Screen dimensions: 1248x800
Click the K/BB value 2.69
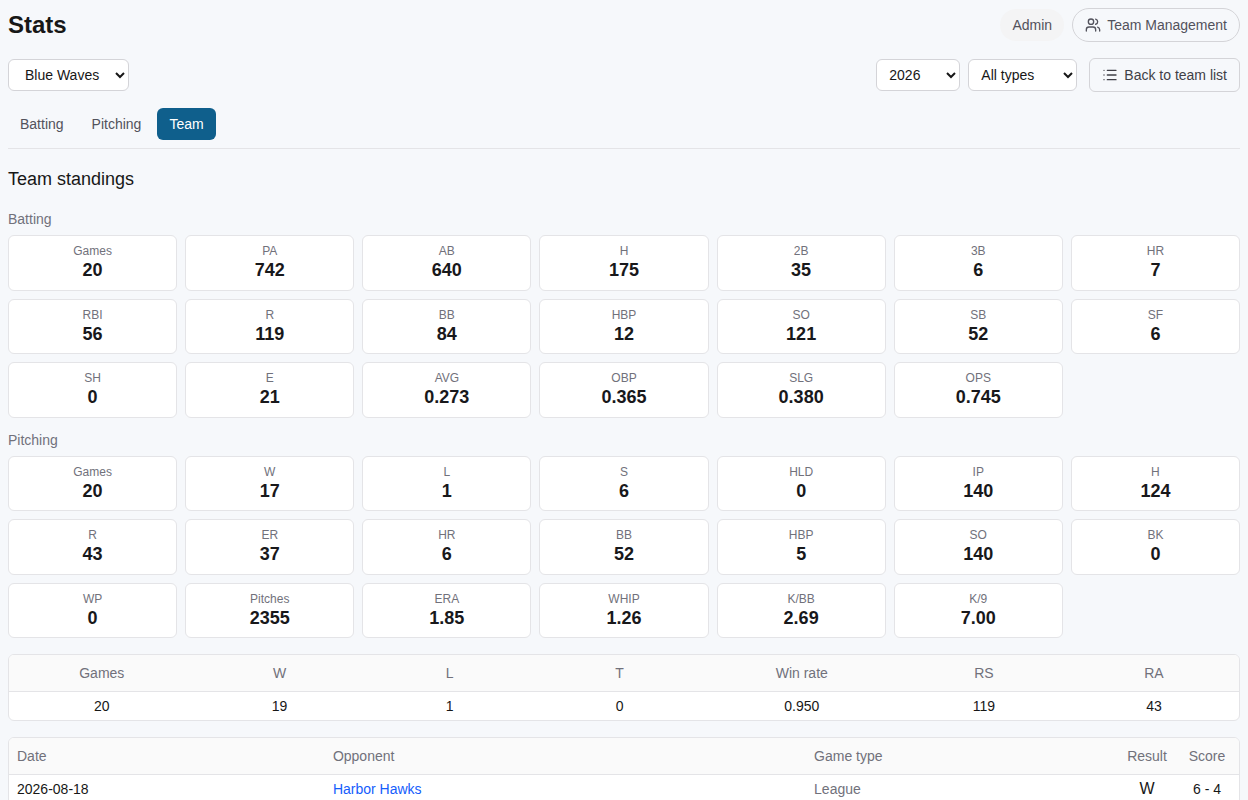pos(801,618)
